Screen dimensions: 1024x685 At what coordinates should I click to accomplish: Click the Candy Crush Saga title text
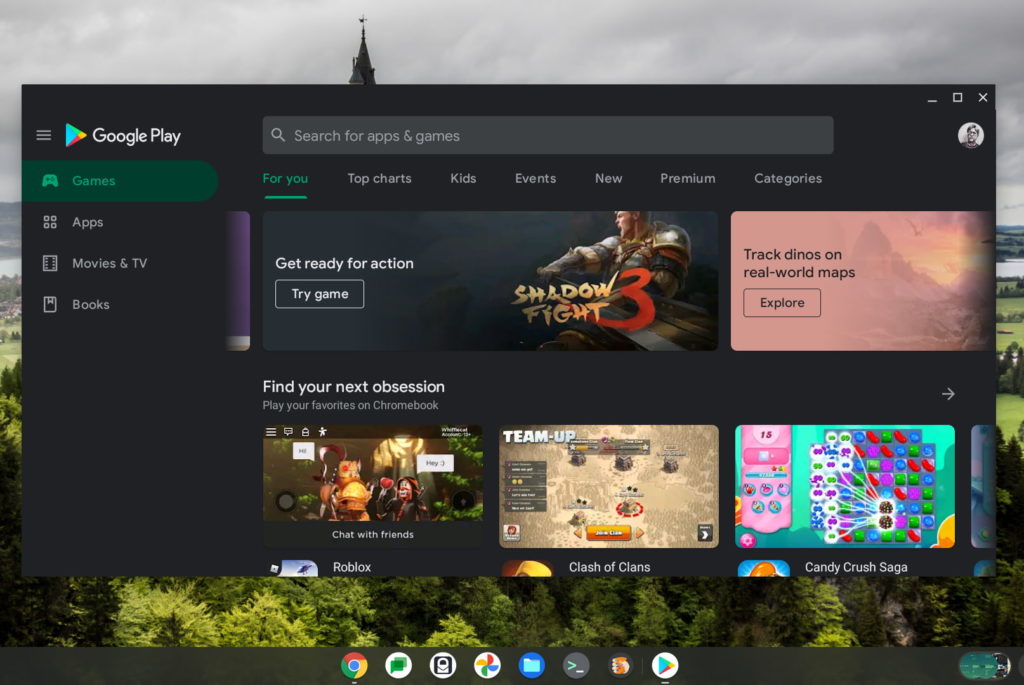point(856,567)
